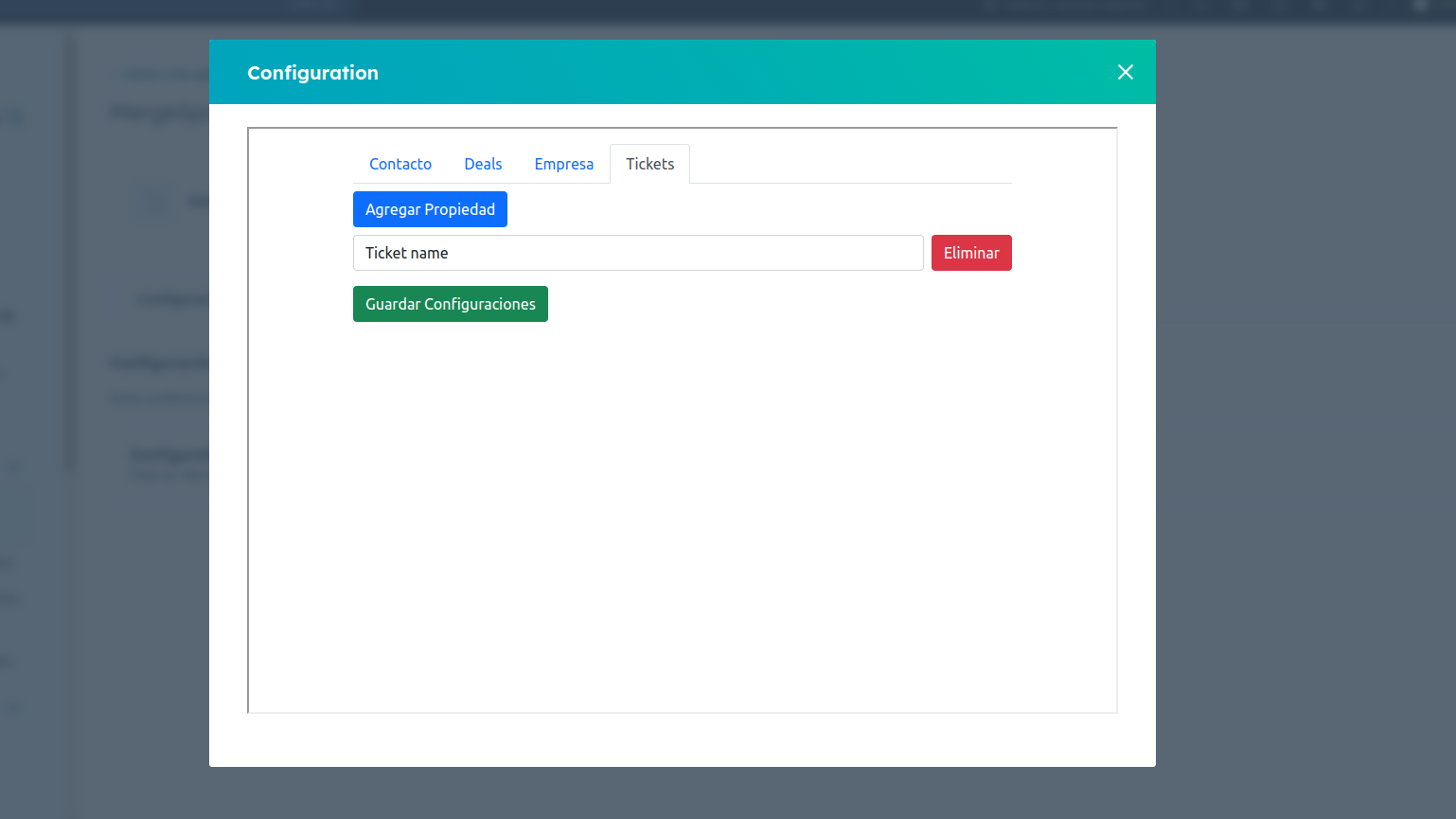
Task: Dismiss the modal via the header X icon
Action: coord(1125,72)
